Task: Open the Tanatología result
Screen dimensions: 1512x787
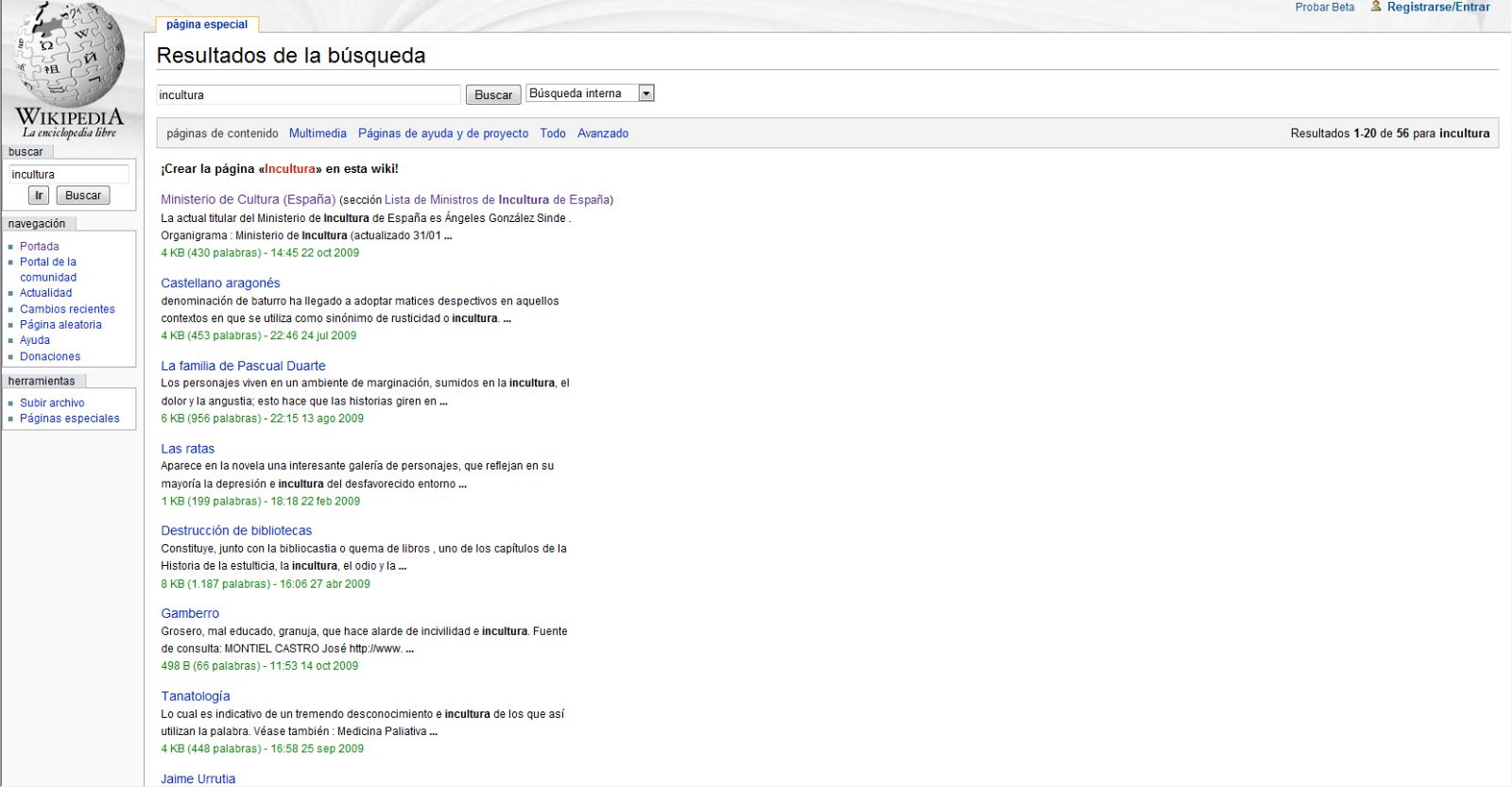Action: [196, 696]
